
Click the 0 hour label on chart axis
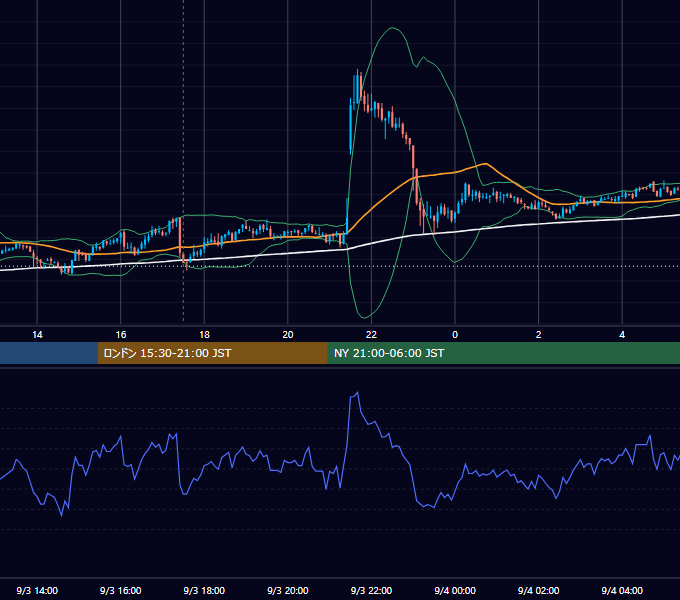pos(455,335)
